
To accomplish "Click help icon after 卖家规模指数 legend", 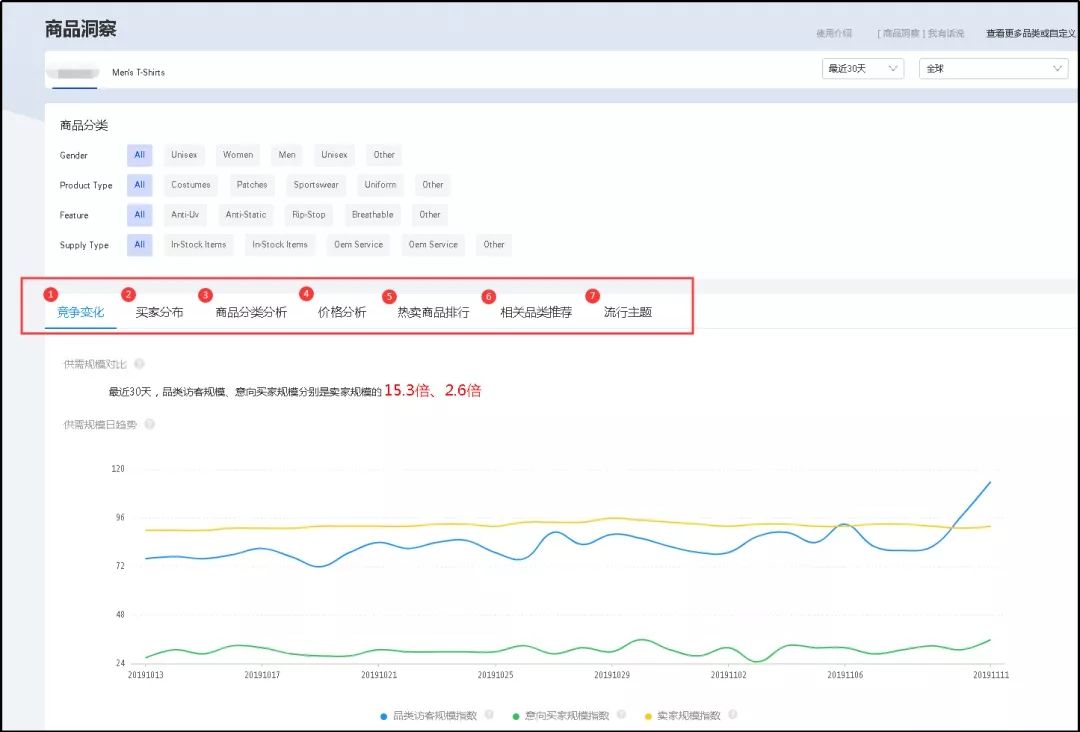I will (732, 715).
